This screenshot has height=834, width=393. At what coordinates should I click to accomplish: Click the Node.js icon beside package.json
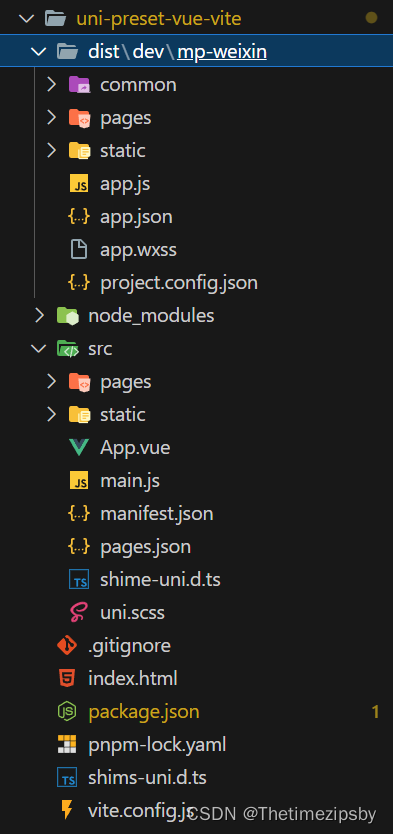[x=67, y=712]
